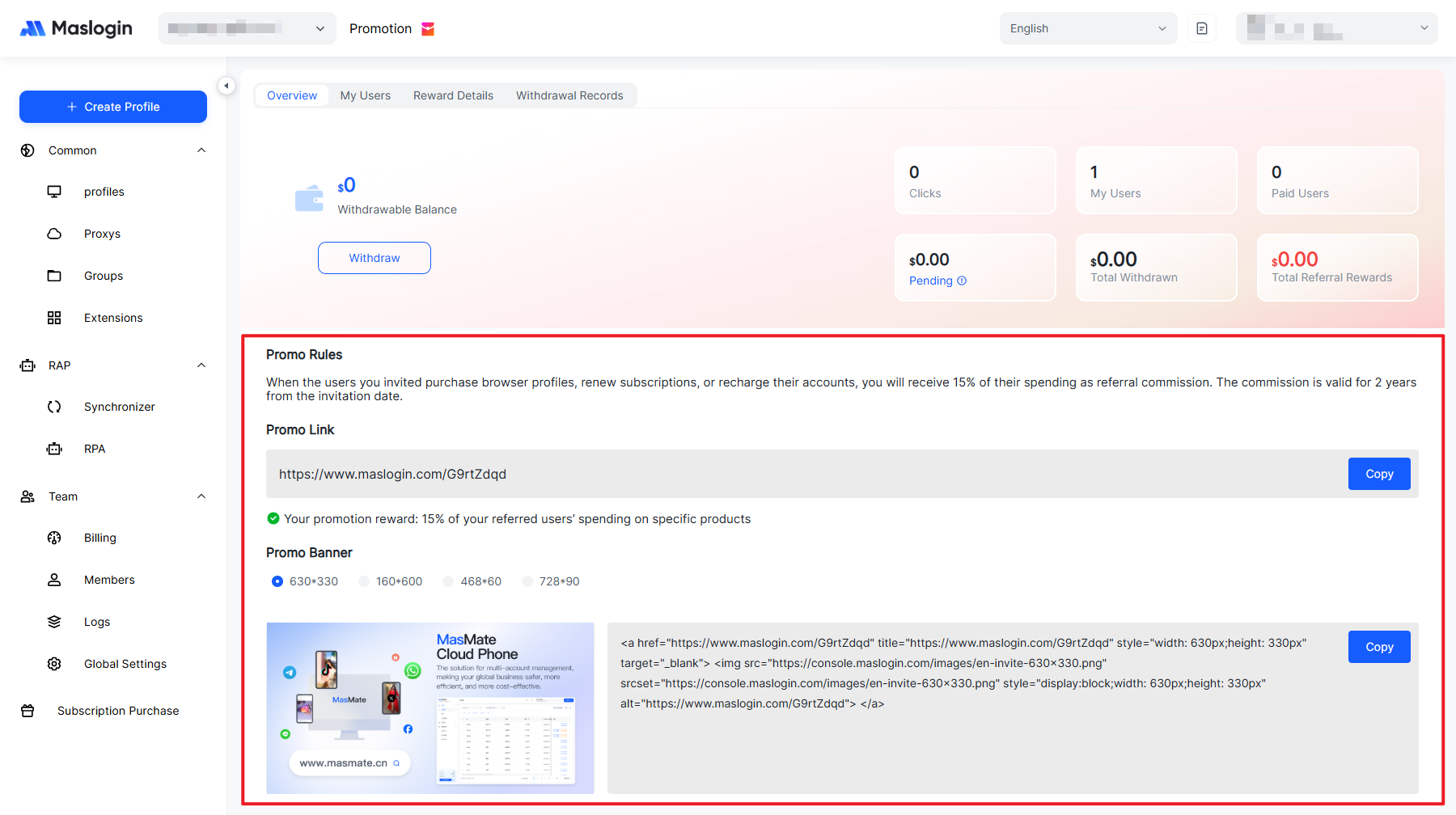Go to RPA in sidebar
The height and width of the screenshot is (815, 1456).
(94, 449)
